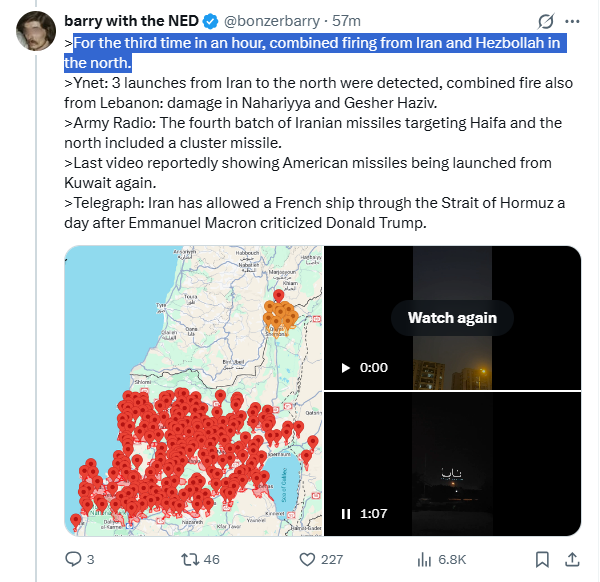Click the 57m timestamp link
600x582 pixels.
[x=348, y=21]
